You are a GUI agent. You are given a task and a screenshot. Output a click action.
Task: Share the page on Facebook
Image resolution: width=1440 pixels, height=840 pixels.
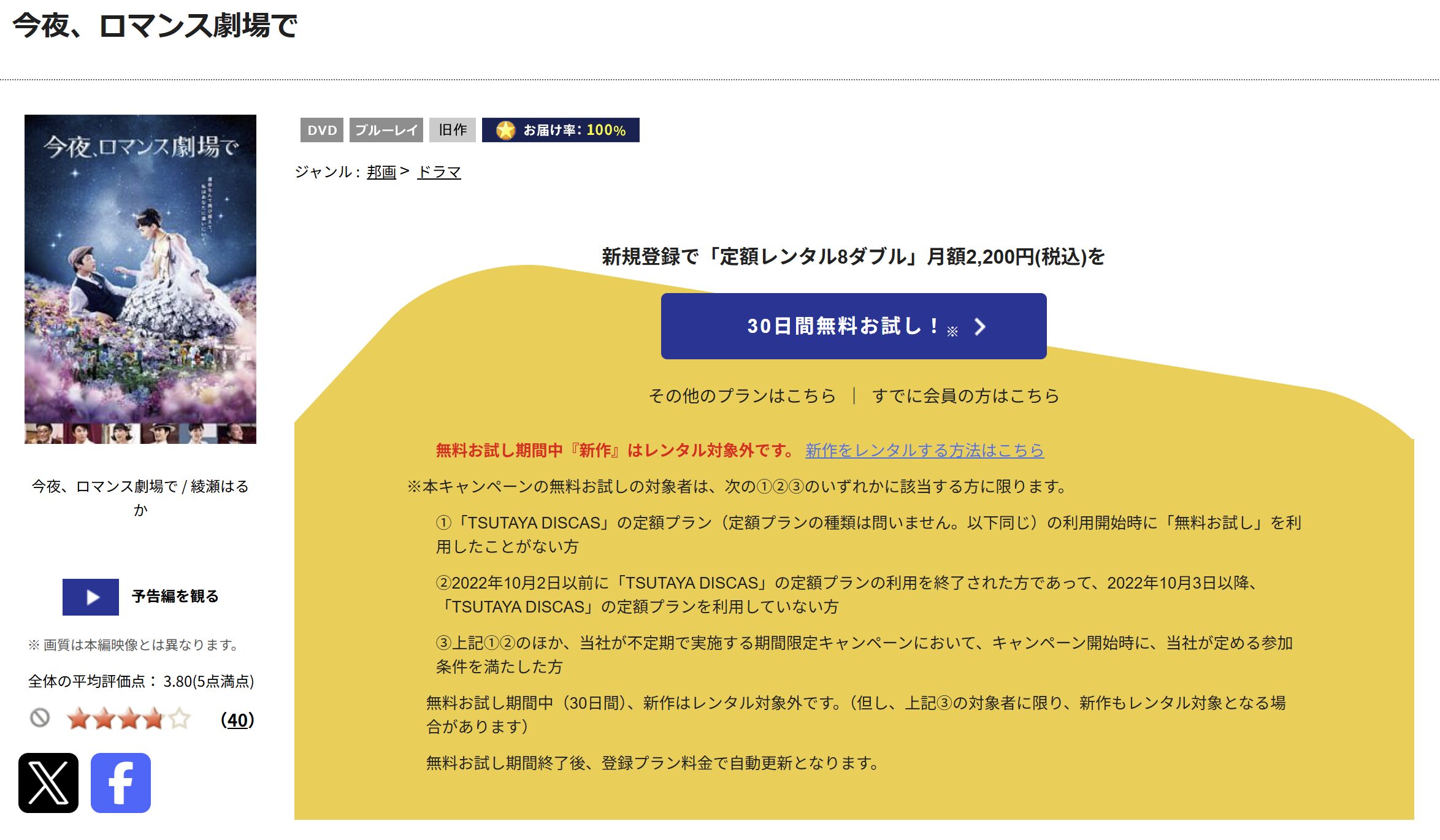click(121, 782)
